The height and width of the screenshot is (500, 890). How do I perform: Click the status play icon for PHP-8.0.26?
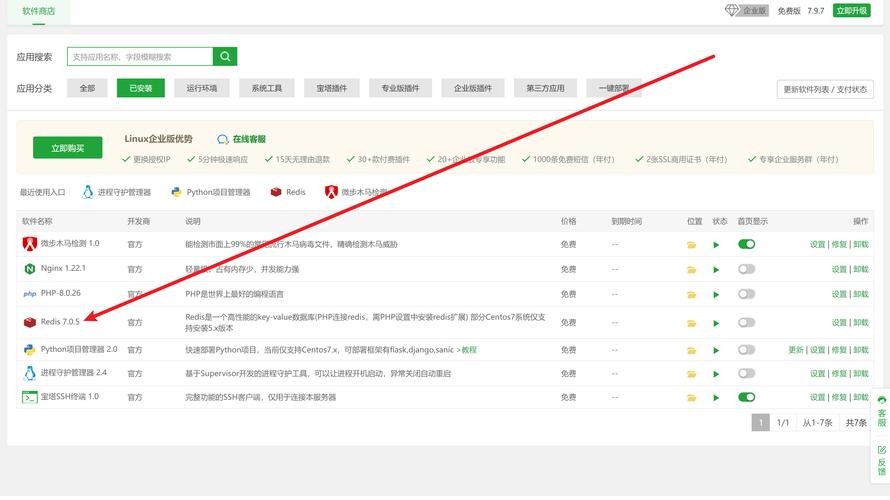click(x=716, y=295)
